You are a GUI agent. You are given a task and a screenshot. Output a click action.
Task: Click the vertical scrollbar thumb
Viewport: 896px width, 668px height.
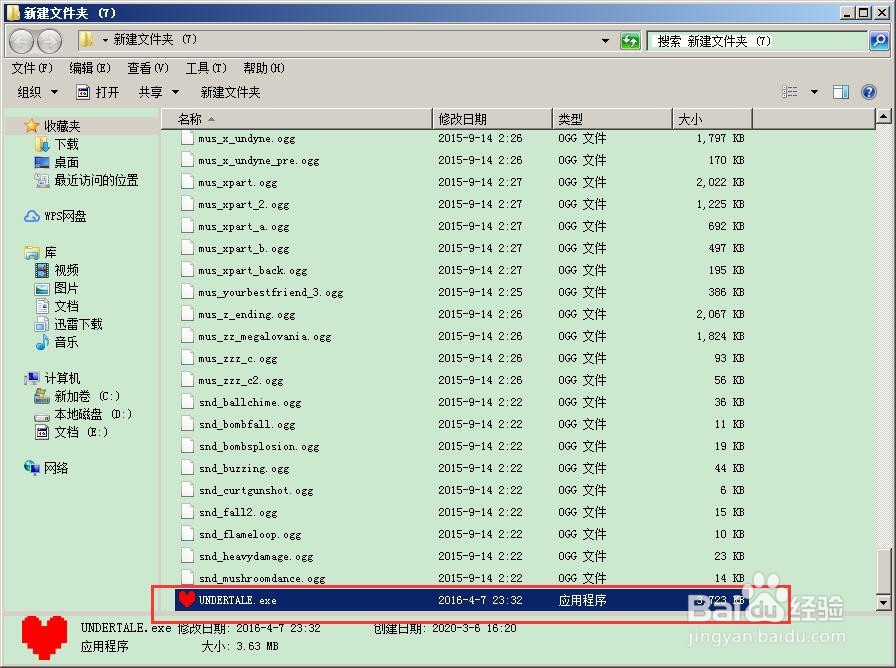click(x=883, y=571)
